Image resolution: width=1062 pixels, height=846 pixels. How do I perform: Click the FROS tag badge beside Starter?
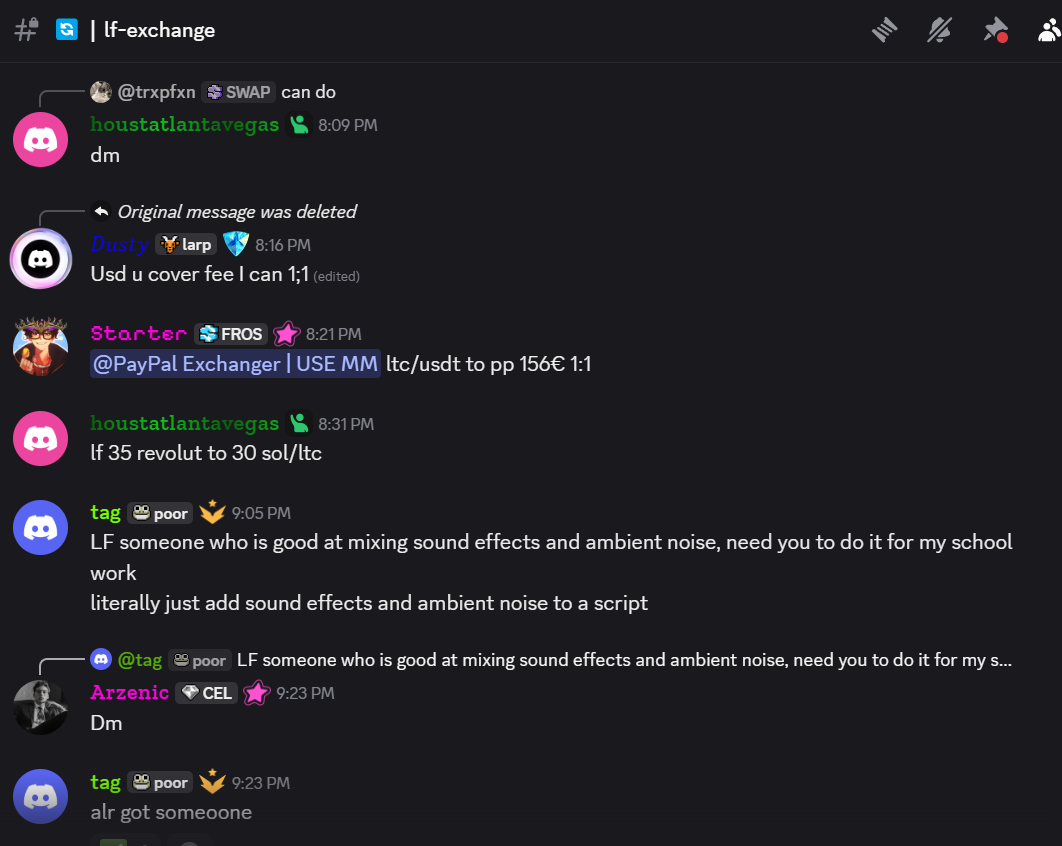[231, 334]
